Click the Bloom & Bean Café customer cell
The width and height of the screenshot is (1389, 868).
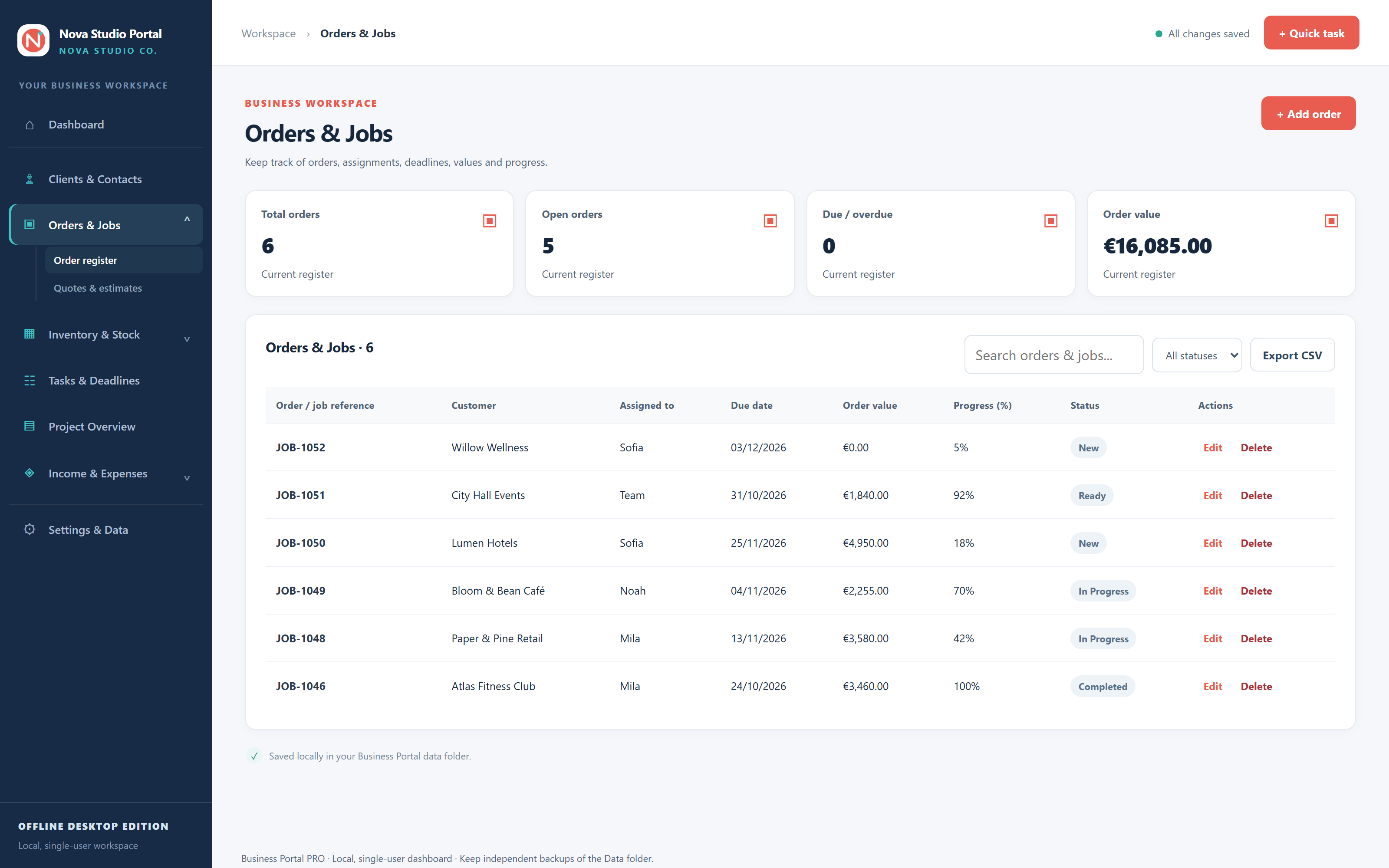(497, 590)
